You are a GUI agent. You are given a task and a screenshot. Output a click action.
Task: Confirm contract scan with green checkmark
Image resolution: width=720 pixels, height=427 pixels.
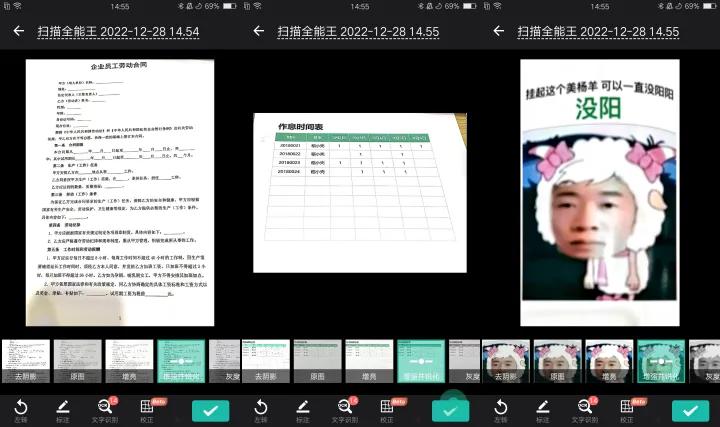(x=210, y=410)
